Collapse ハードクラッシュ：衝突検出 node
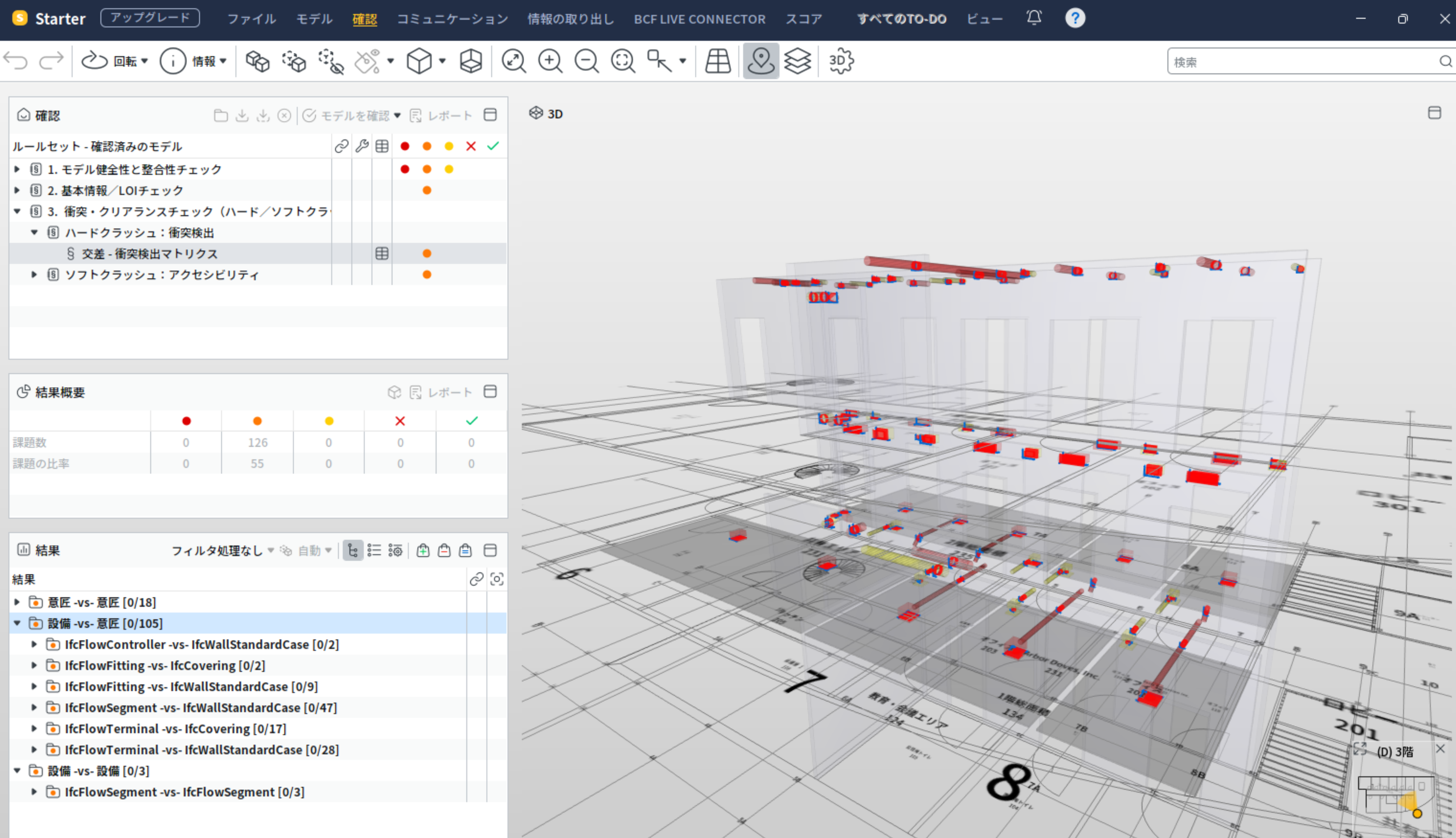 [34, 232]
